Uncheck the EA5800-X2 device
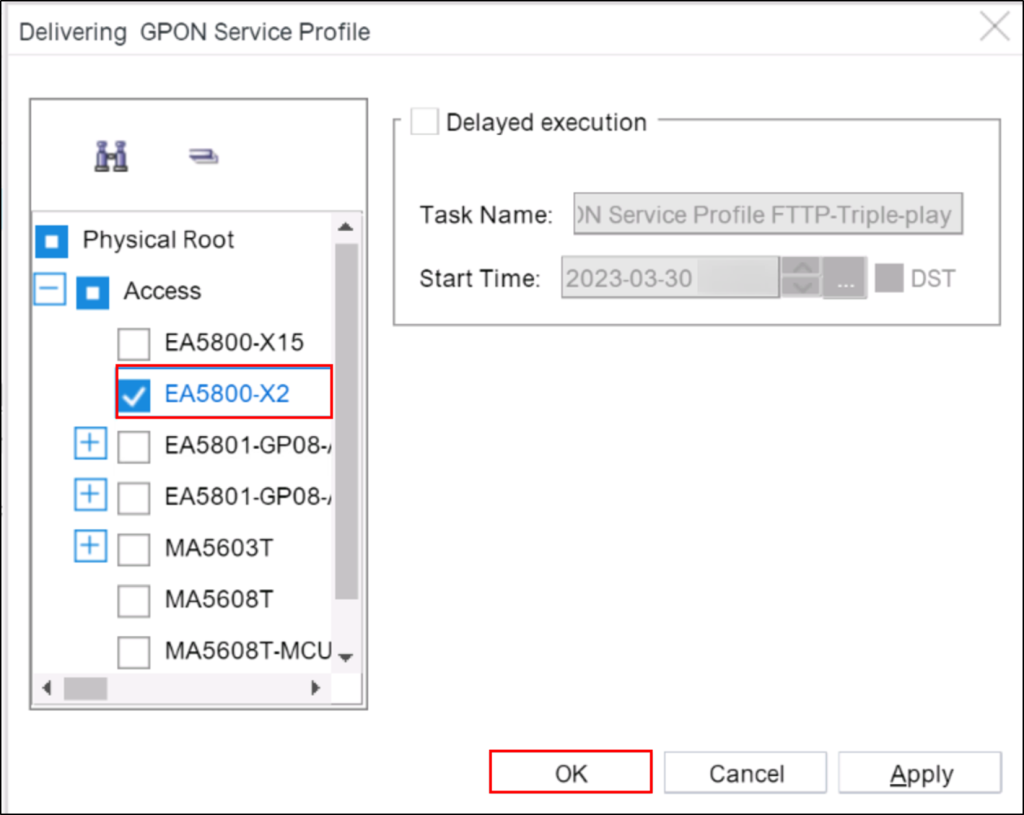 (133, 395)
